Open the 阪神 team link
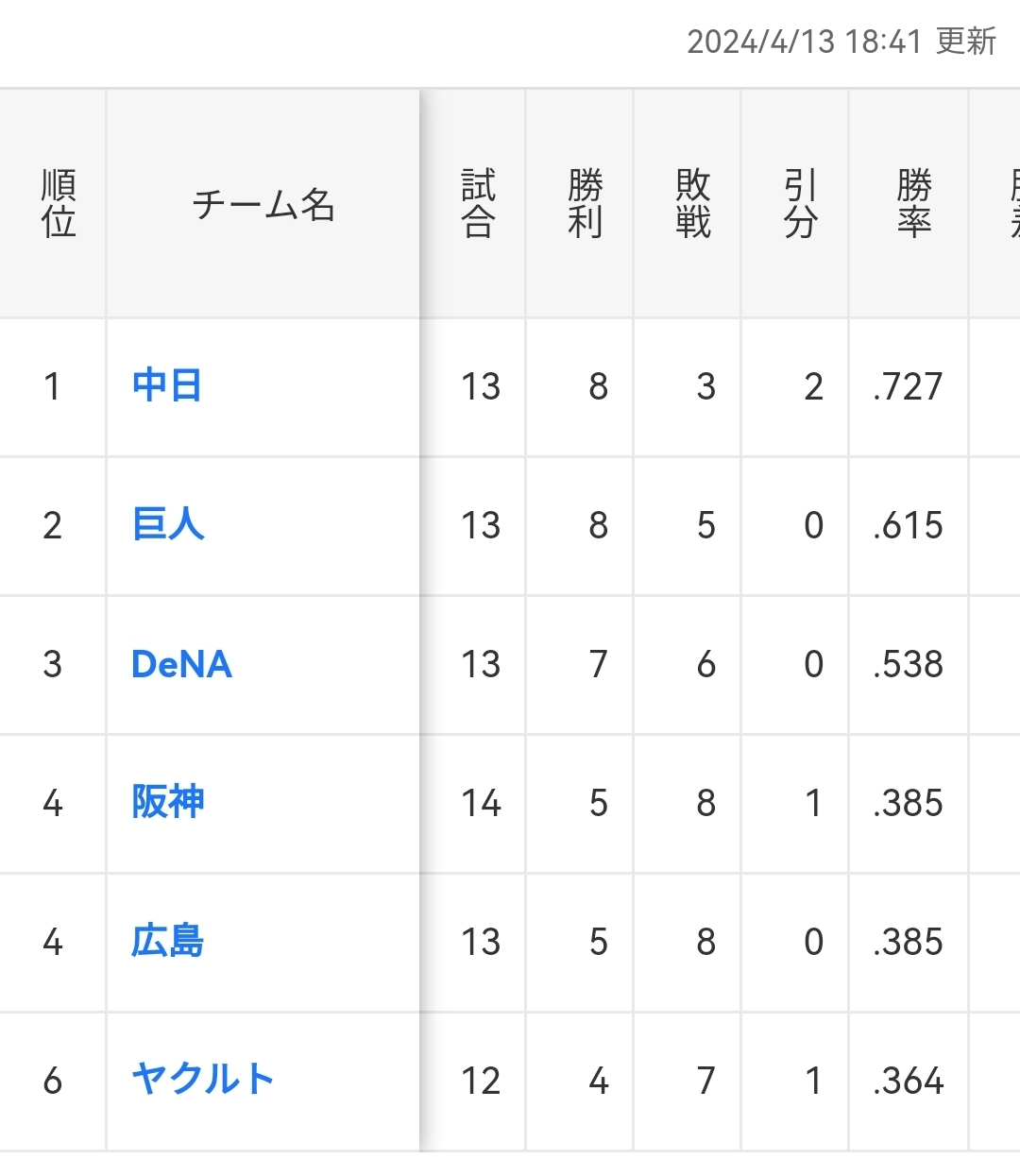 coord(168,803)
